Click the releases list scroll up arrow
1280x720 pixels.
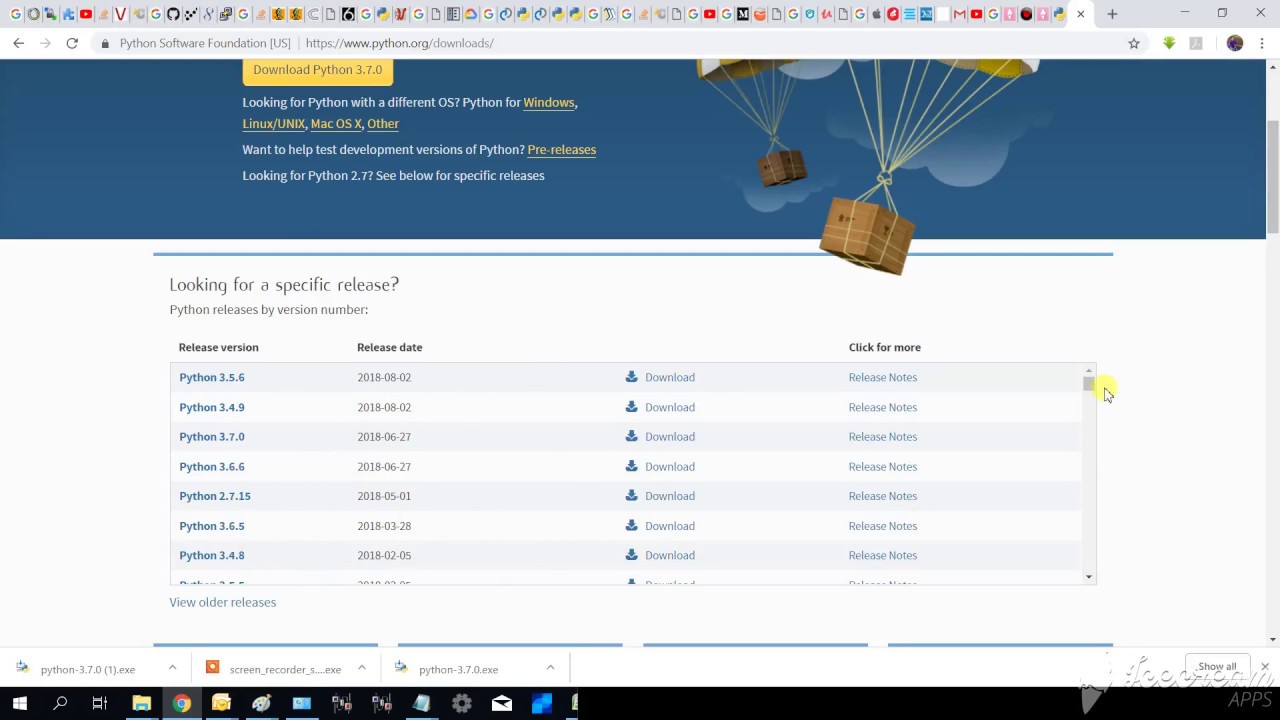(1089, 371)
